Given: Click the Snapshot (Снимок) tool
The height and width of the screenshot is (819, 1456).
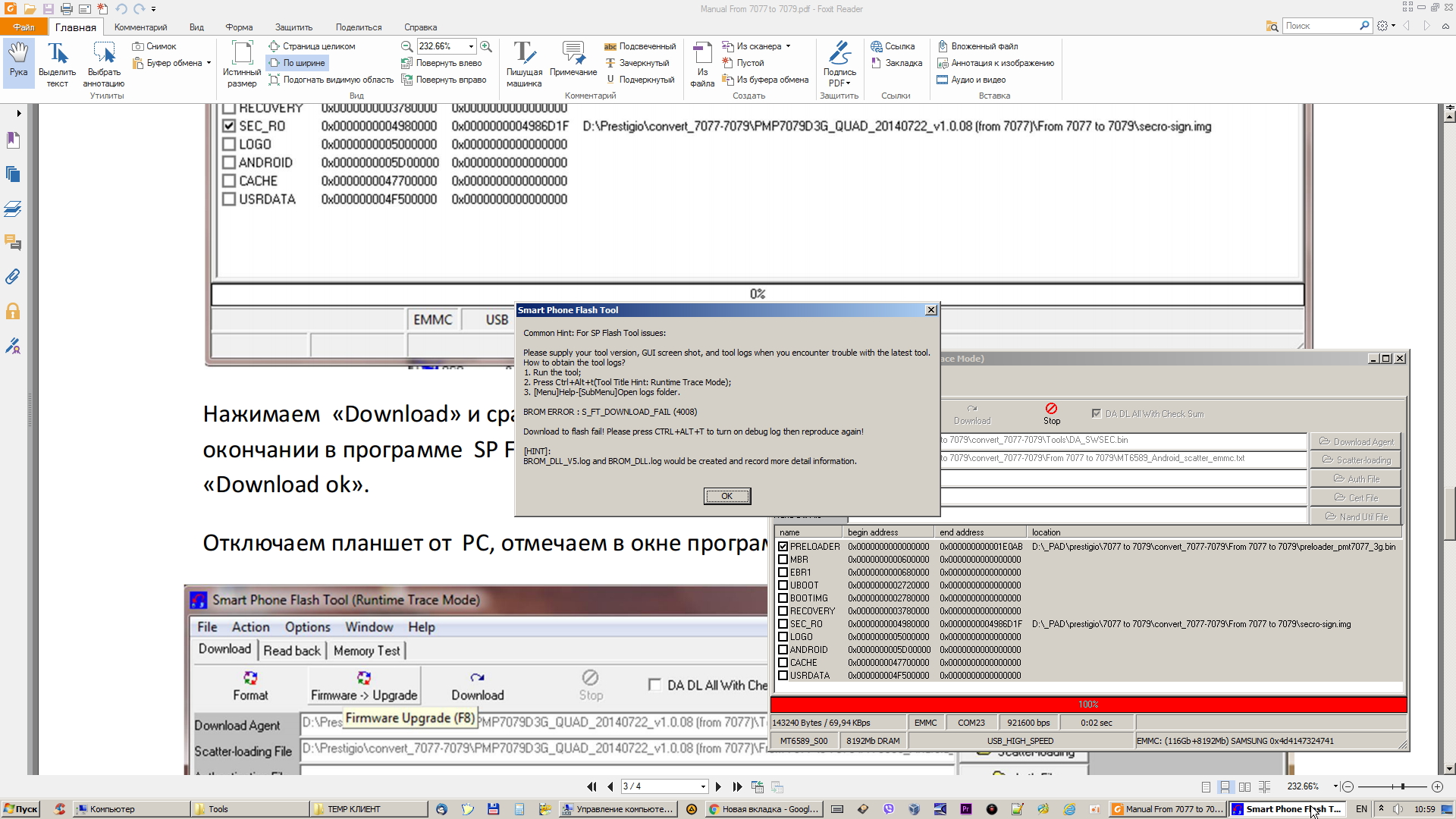Looking at the screenshot, I should tap(154, 46).
